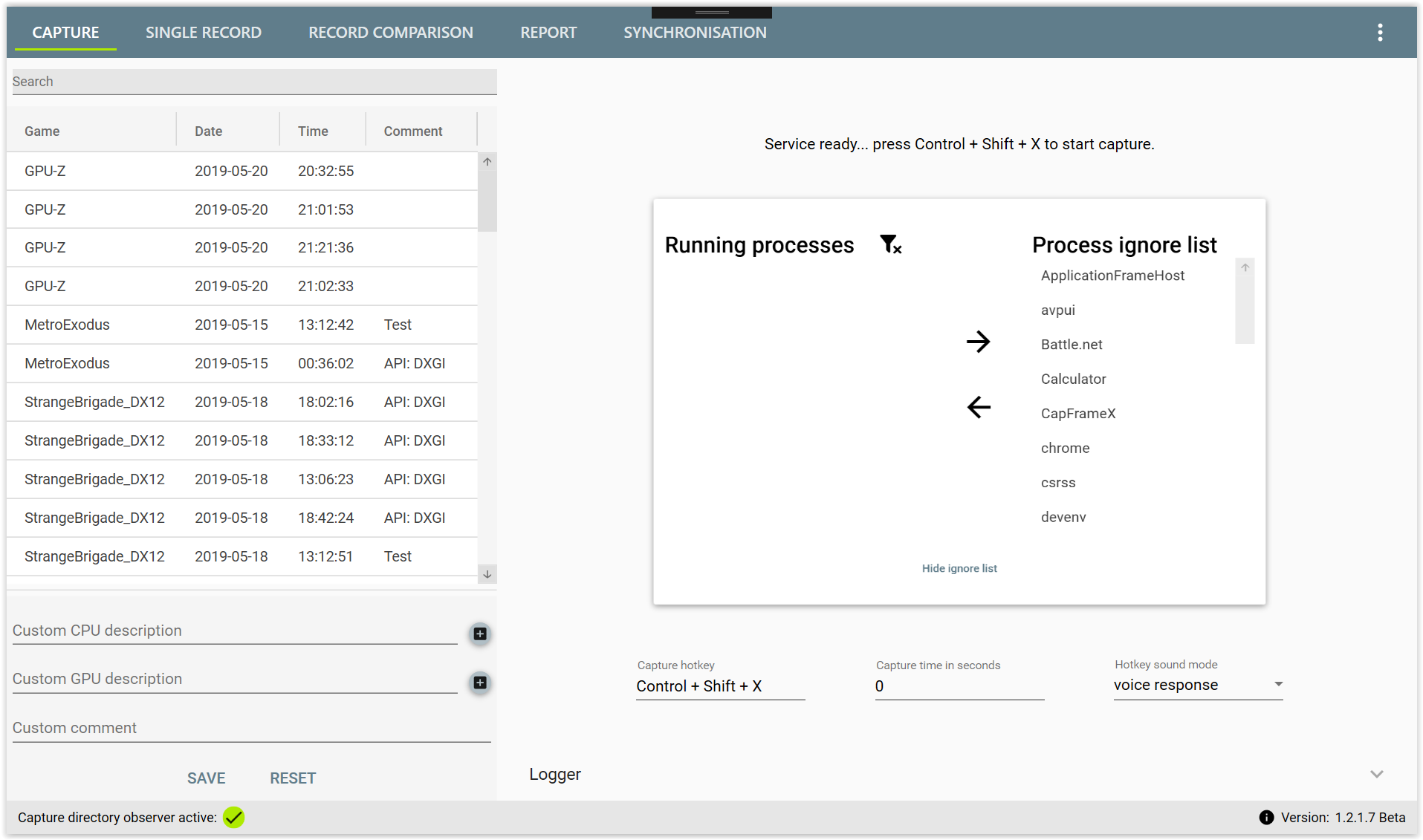Edit the Capture time in seconds field
The image size is (1423, 840).
click(x=959, y=686)
